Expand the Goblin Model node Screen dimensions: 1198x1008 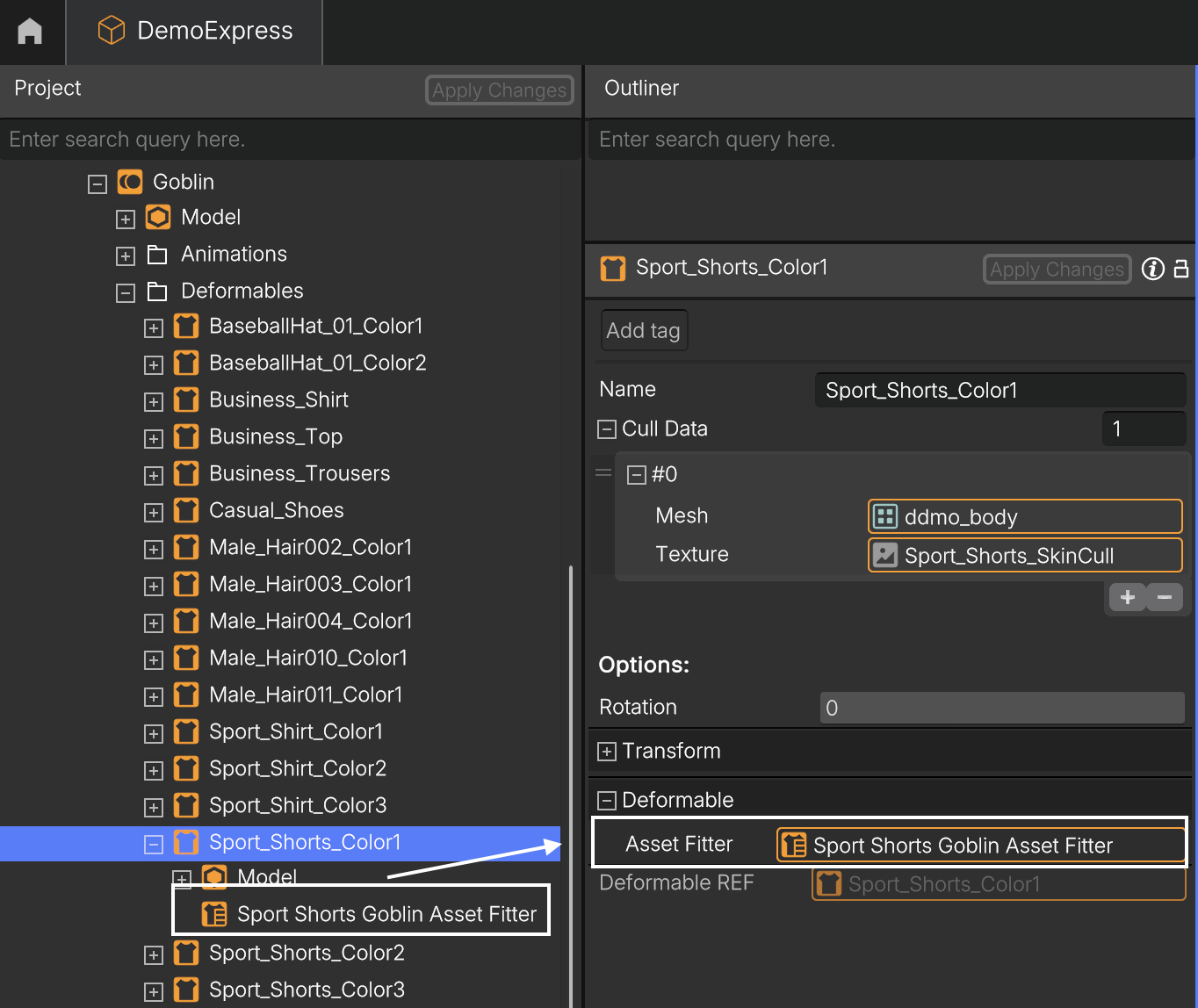[x=126, y=219]
